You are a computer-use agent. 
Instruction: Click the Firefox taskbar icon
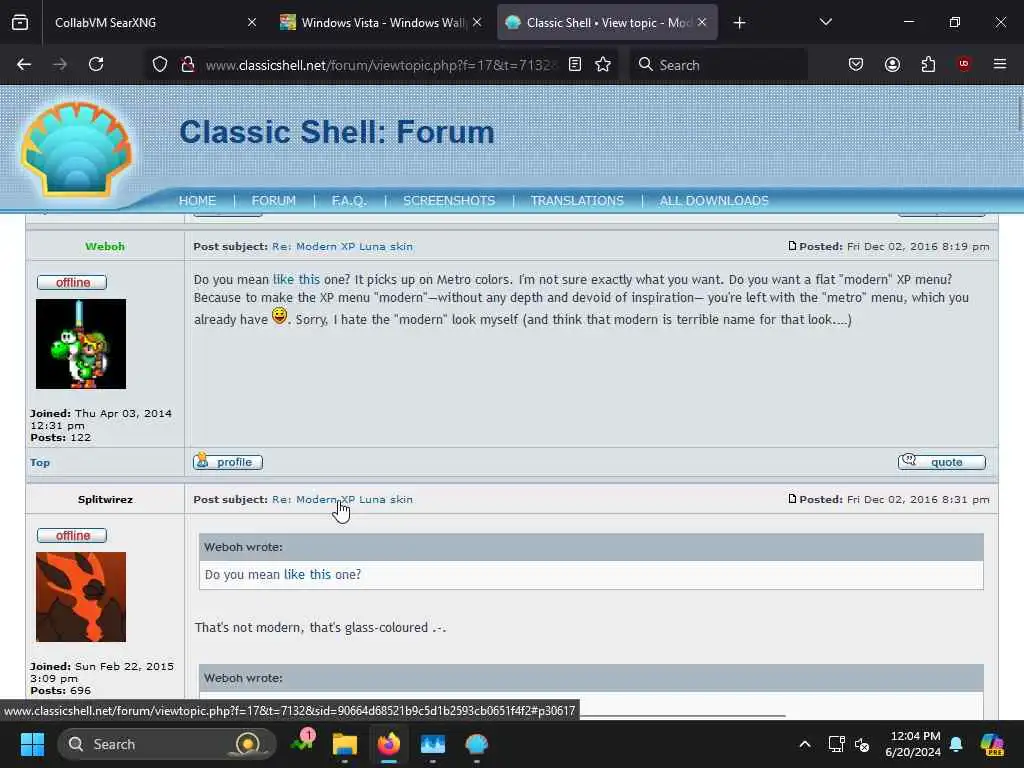389,744
